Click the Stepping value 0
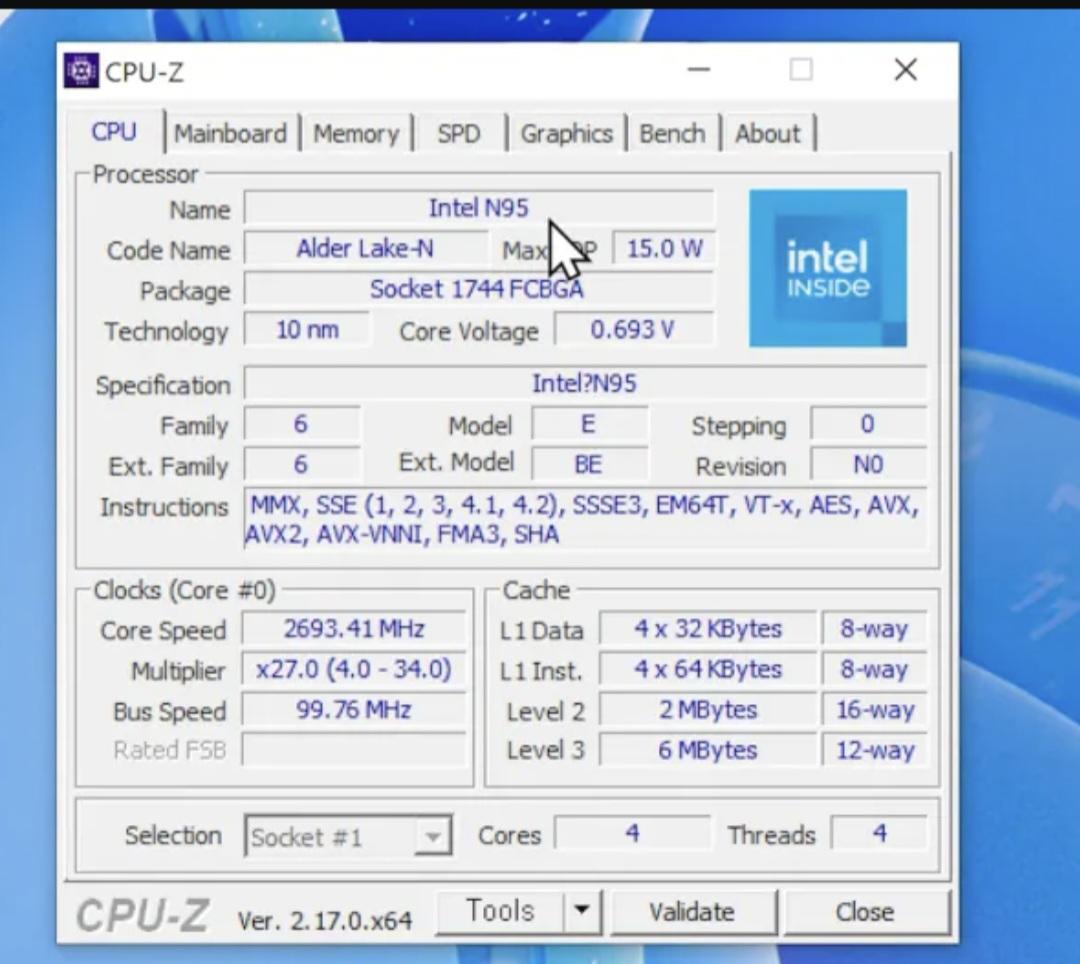This screenshot has height=964, width=1080. (x=868, y=423)
